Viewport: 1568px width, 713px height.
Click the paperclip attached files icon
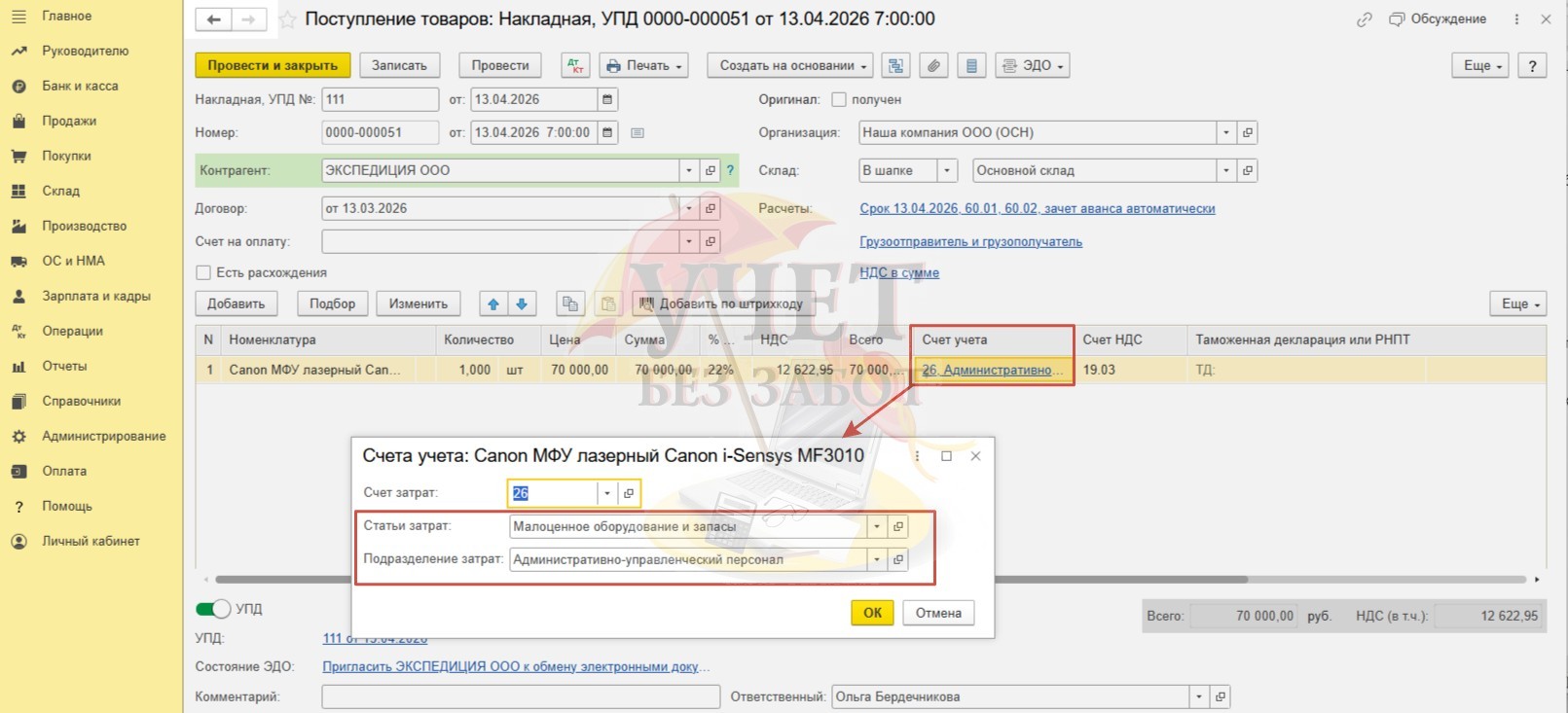click(932, 66)
